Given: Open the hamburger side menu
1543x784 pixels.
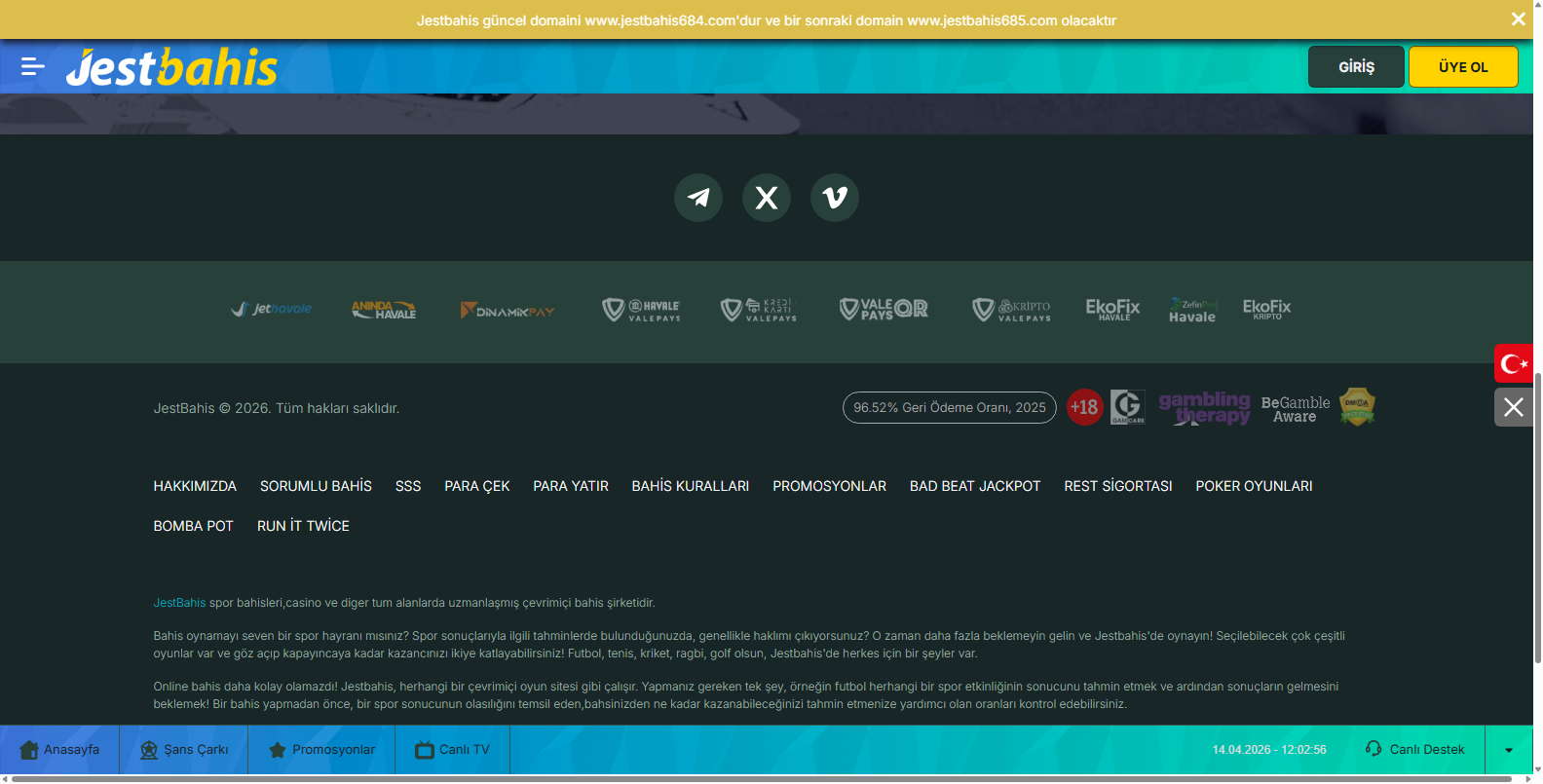Looking at the screenshot, I should click(x=33, y=67).
